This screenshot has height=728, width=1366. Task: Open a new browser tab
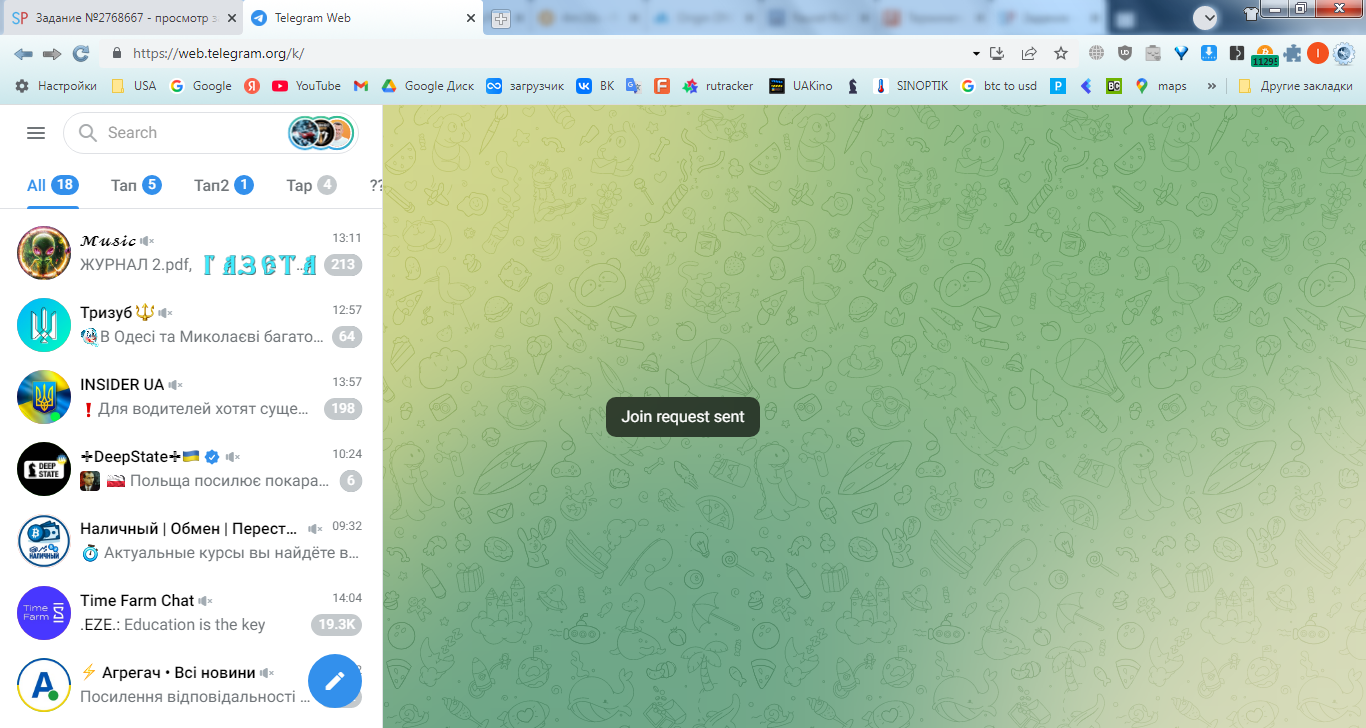tap(501, 19)
